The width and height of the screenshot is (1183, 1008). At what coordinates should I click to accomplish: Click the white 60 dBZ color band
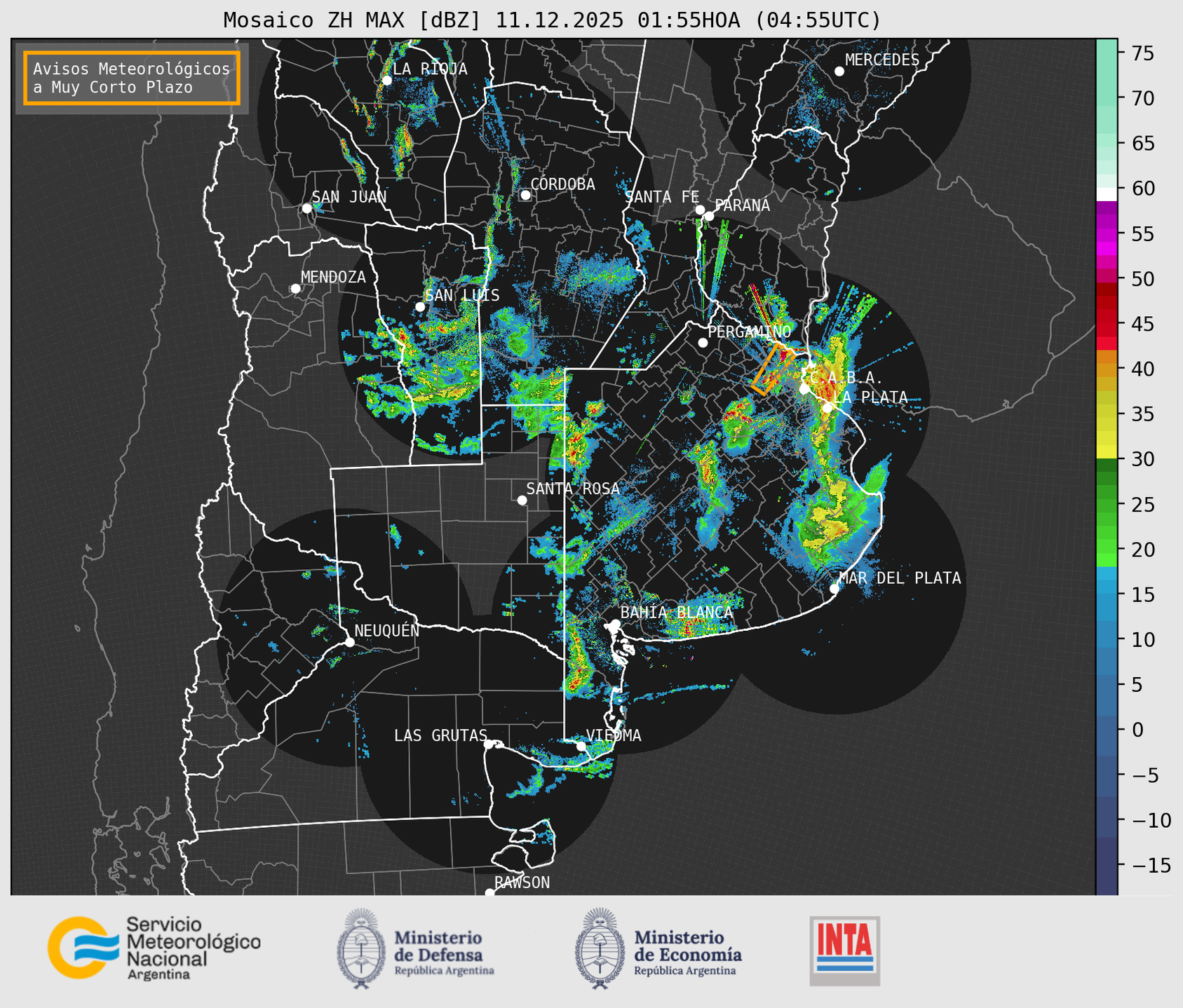tap(1107, 194)
